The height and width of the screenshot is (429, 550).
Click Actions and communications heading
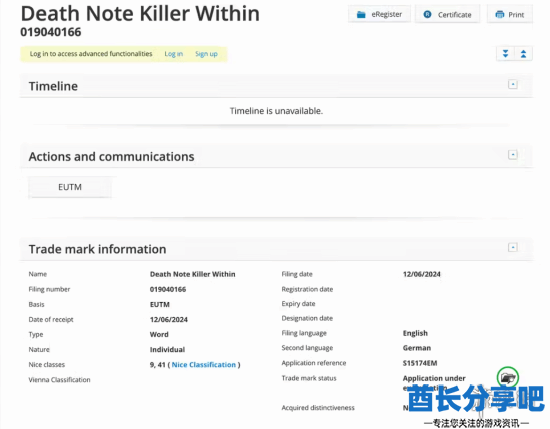tap(111, 156)
